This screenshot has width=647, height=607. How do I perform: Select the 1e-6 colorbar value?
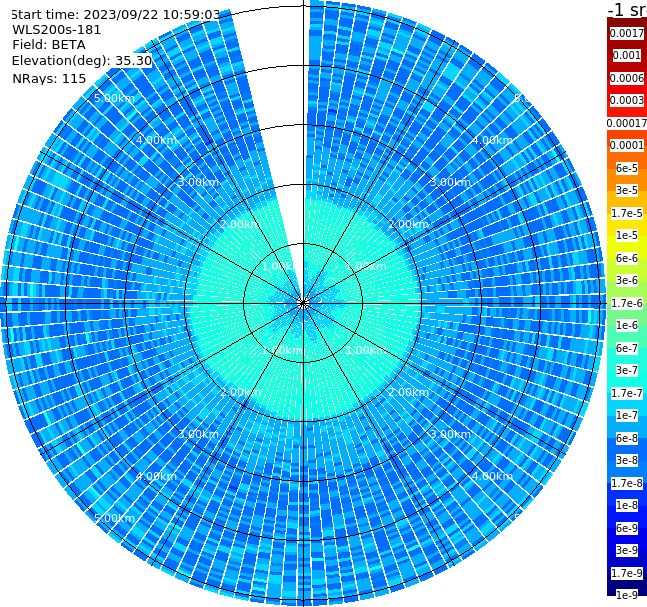click(x=627, y=325)
